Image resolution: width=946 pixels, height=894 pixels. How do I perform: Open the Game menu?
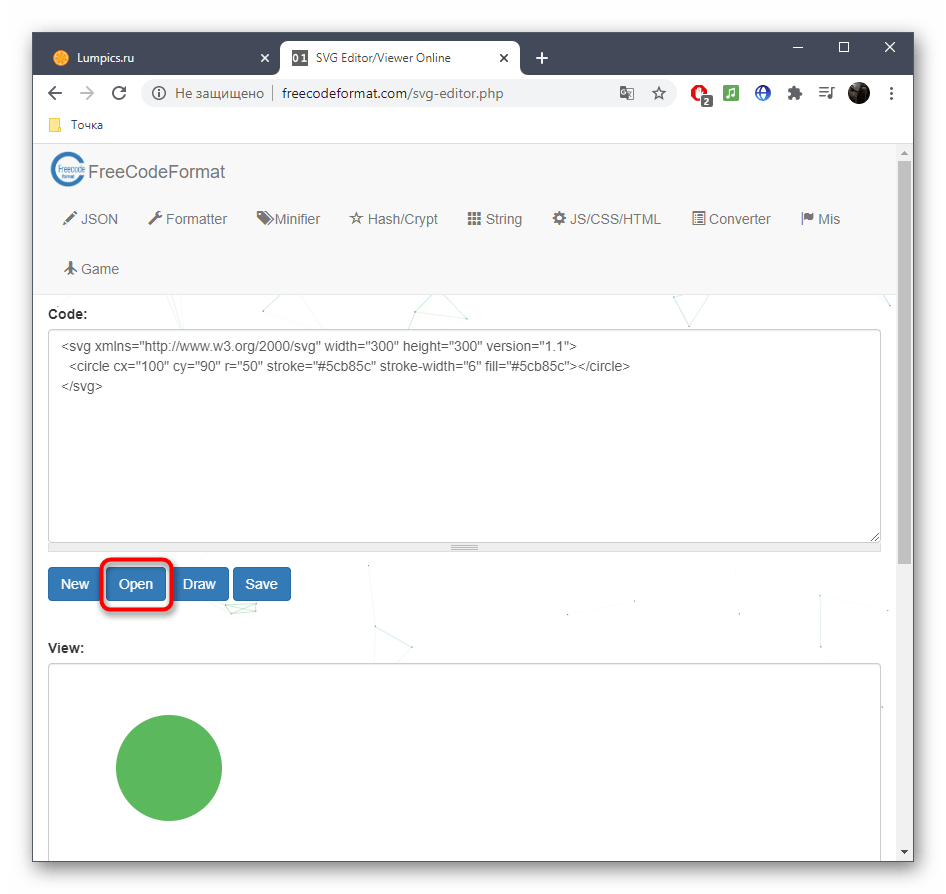(x=91, y=268)
